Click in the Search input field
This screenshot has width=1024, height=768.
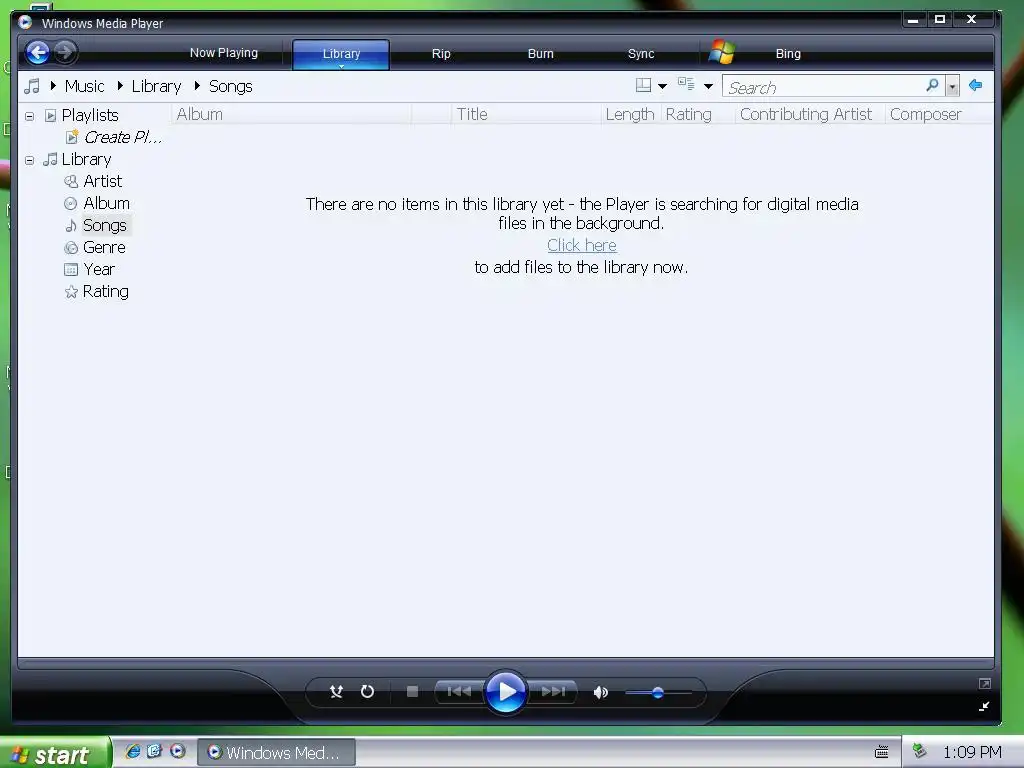[x=823, y=86]
